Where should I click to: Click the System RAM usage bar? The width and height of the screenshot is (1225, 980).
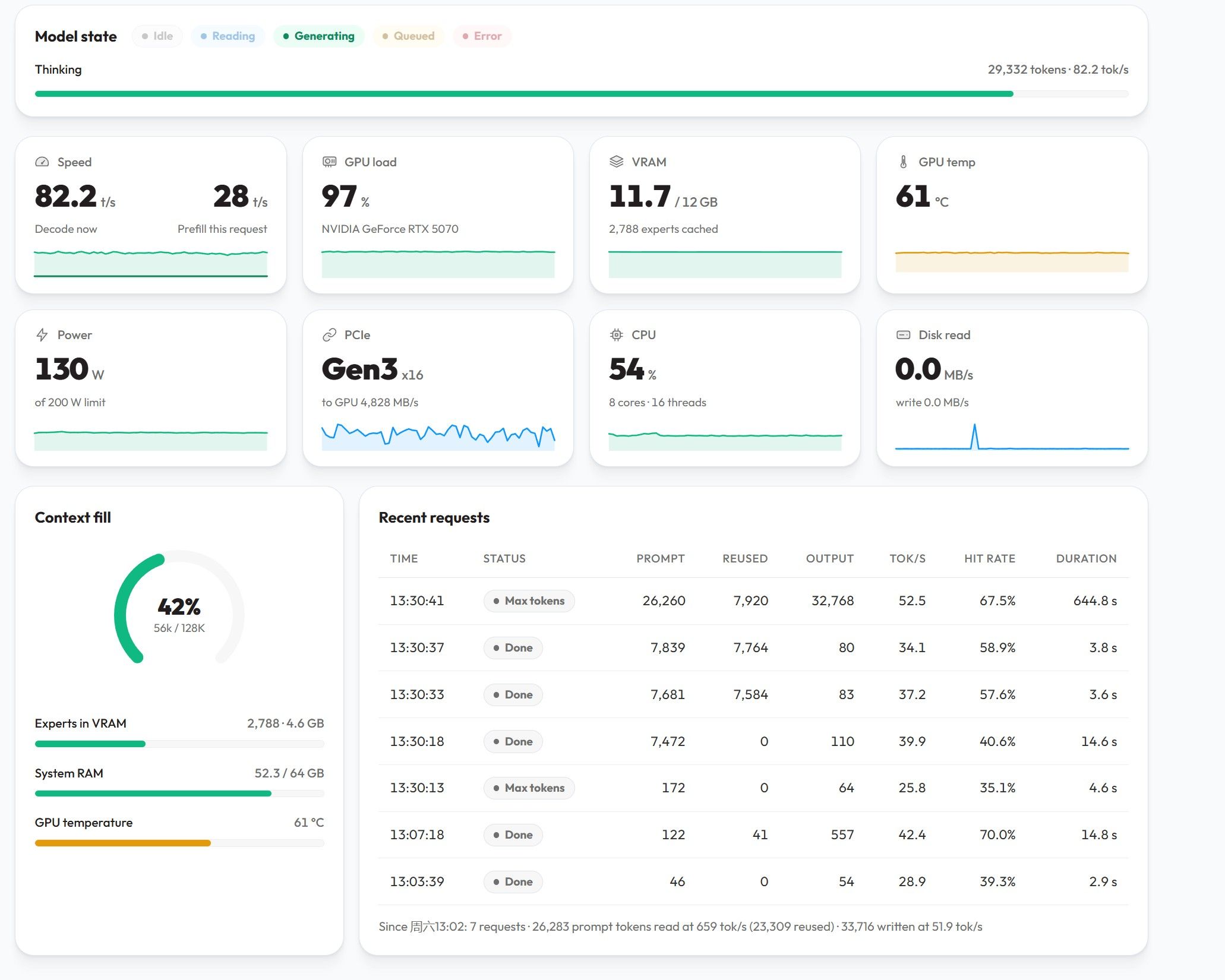click(179, 794)
